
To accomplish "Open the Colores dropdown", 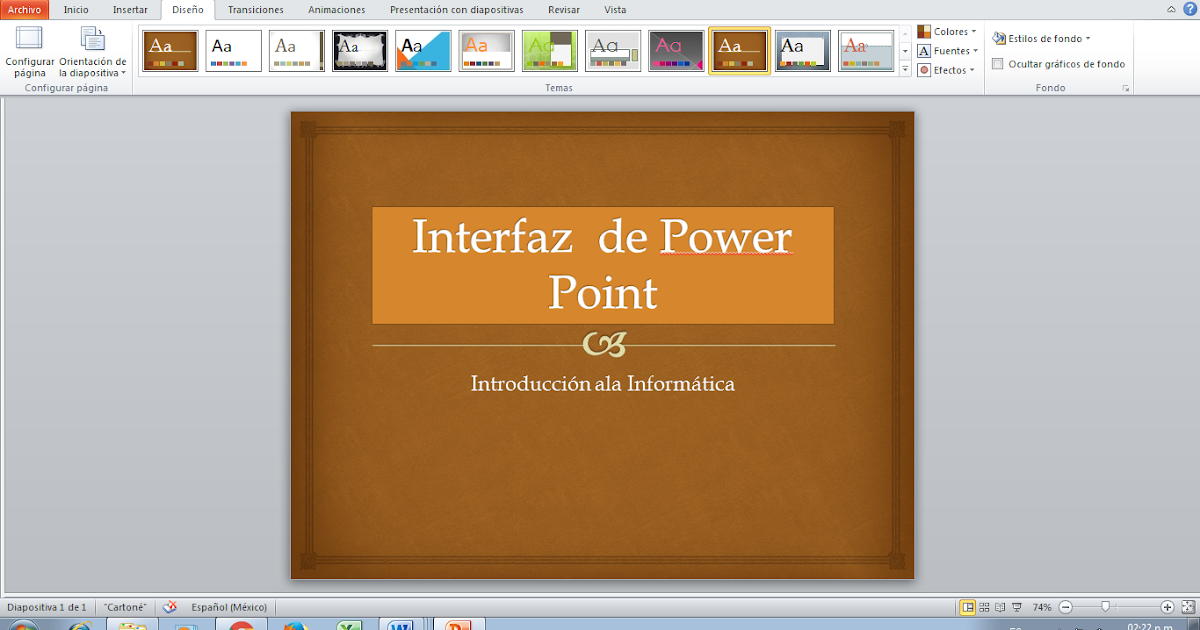I will pyautogui.click(x=946, y=31).
